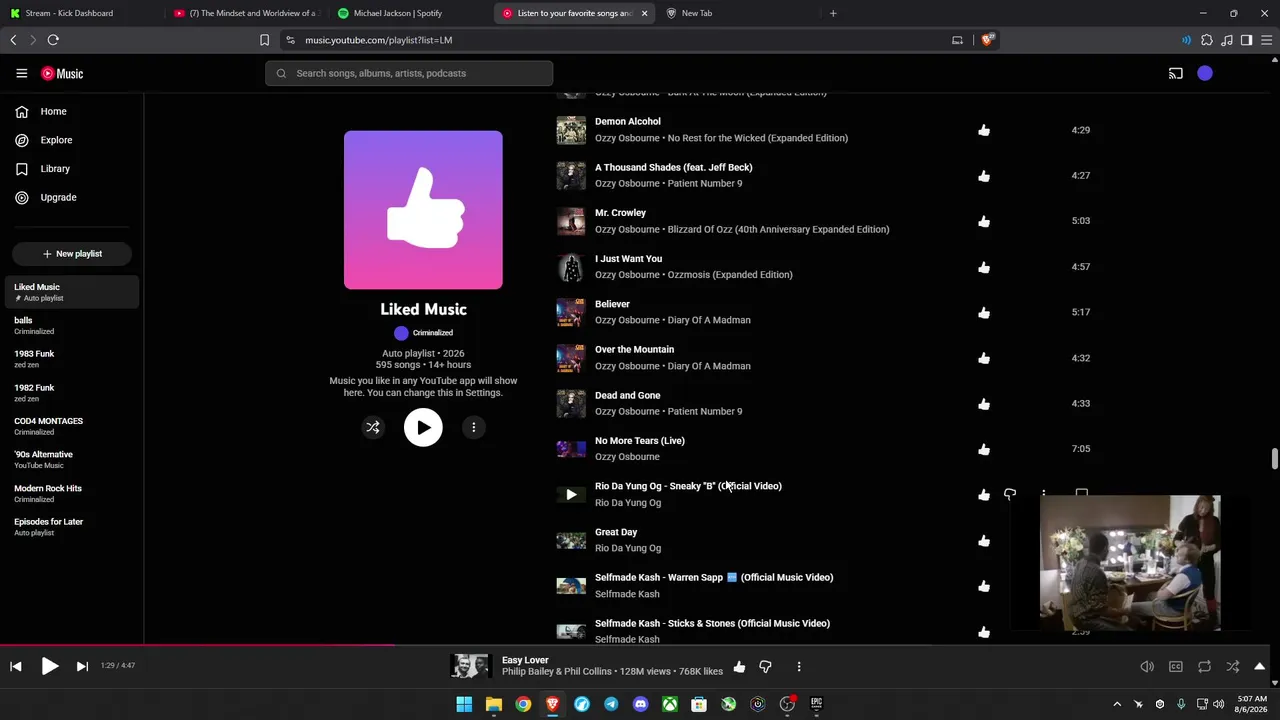
Task: Like the now-playing song Easy Lover
Action: coord(739,666)
